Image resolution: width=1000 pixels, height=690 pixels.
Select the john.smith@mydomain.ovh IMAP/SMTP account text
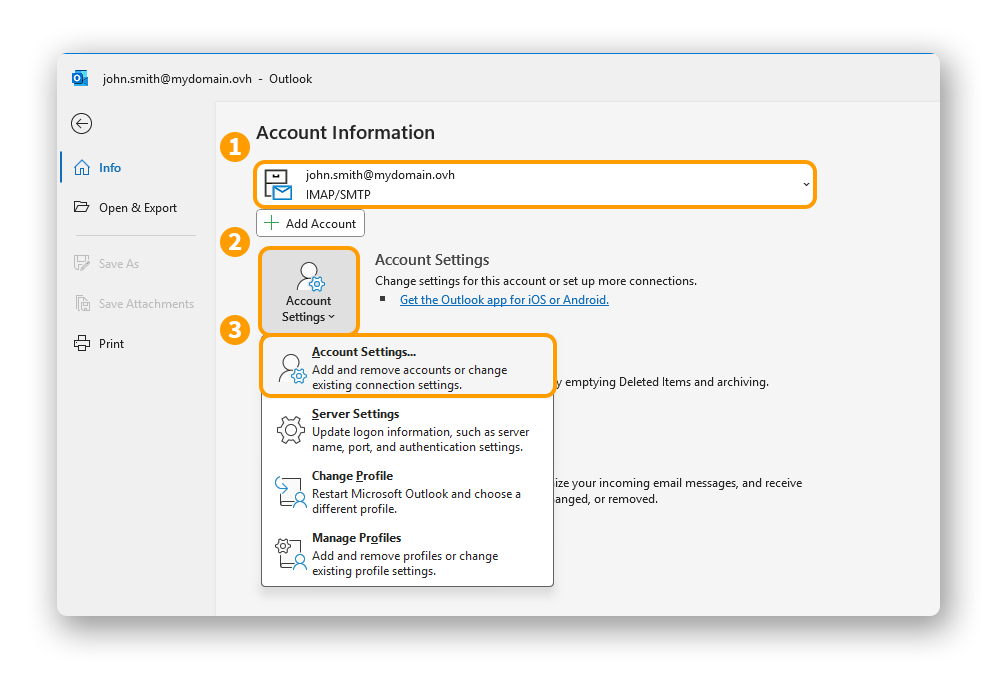(380, 185)
